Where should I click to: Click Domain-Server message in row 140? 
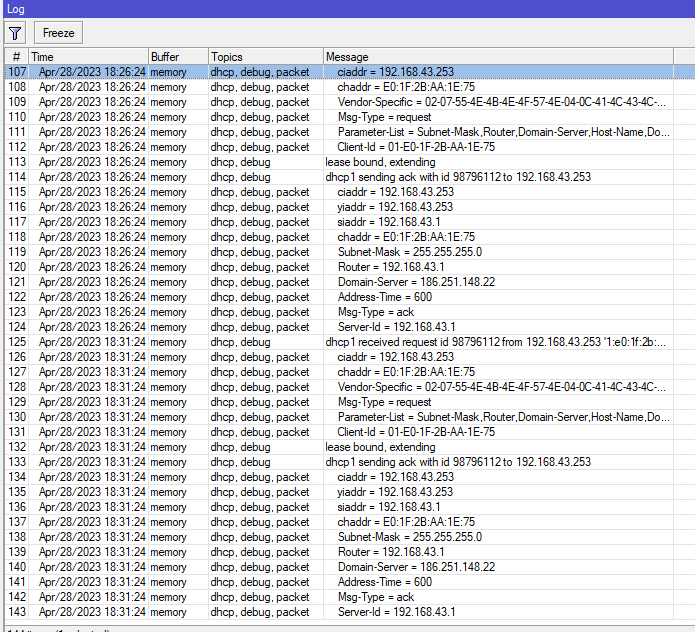click(416, 567)
